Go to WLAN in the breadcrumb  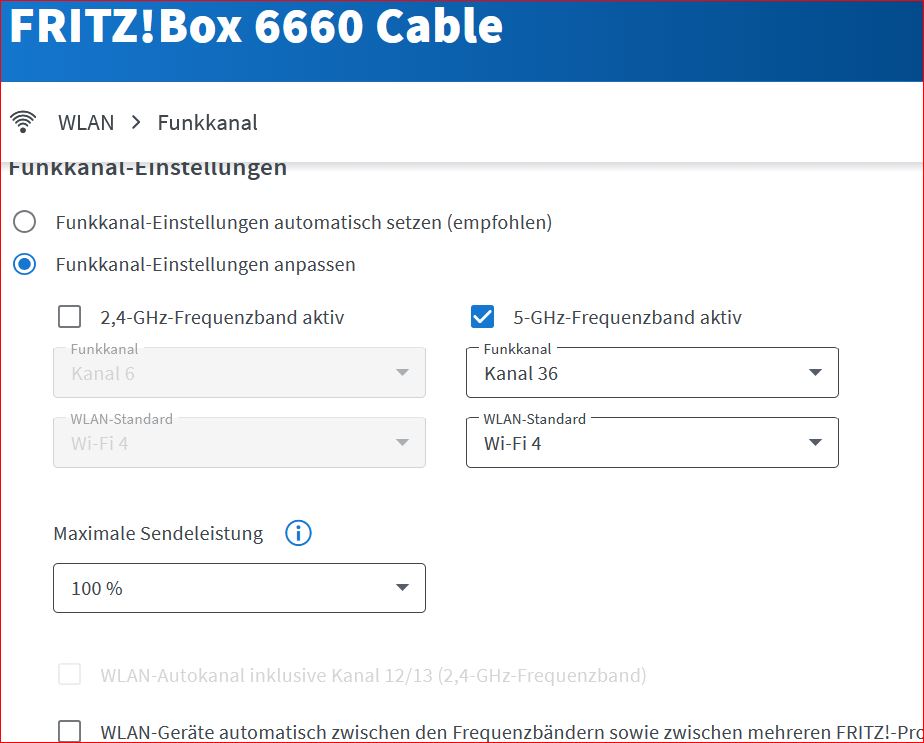[86, 123]
